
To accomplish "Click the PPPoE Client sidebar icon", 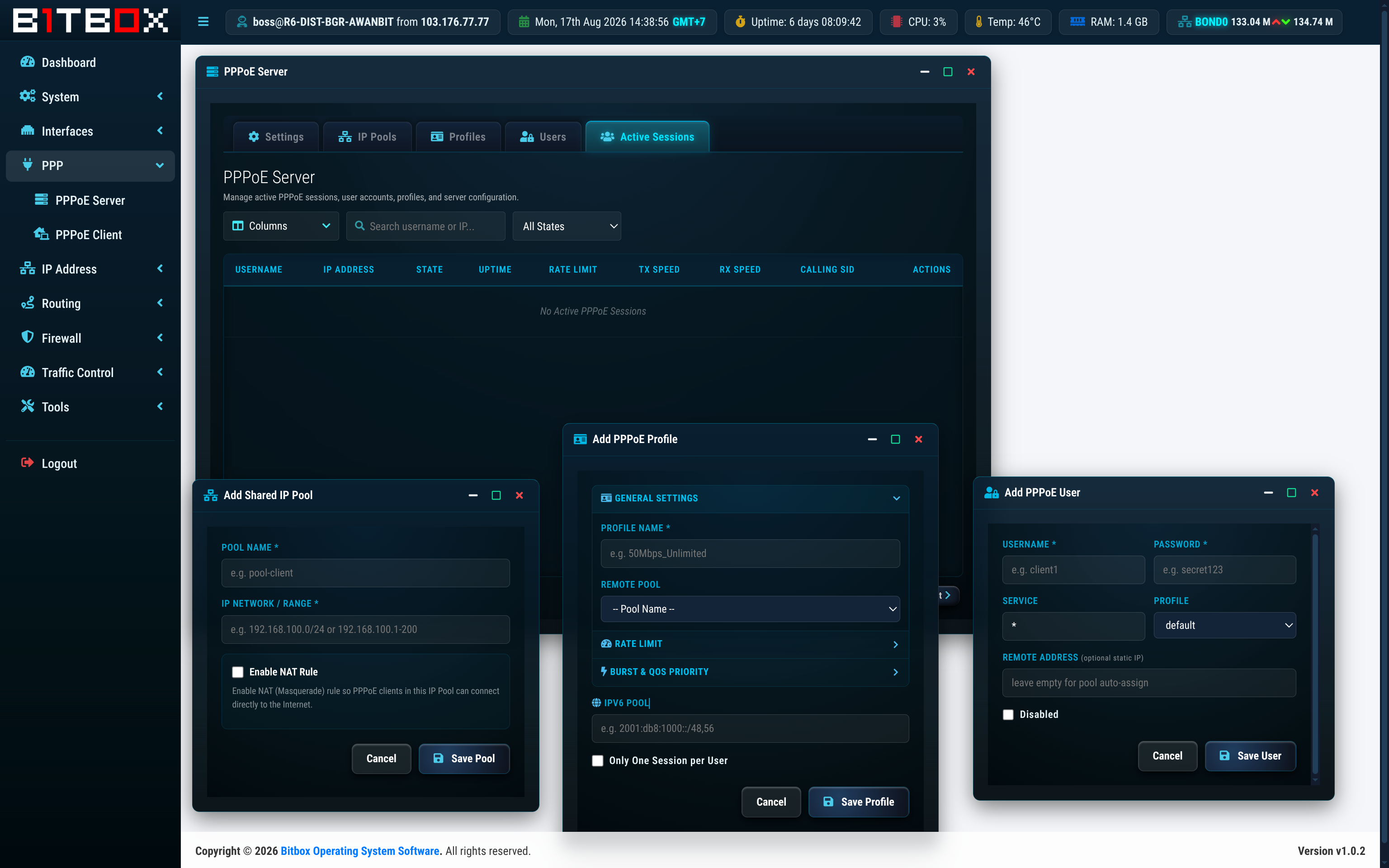I will pyautogui.click(x=41, y=234).
